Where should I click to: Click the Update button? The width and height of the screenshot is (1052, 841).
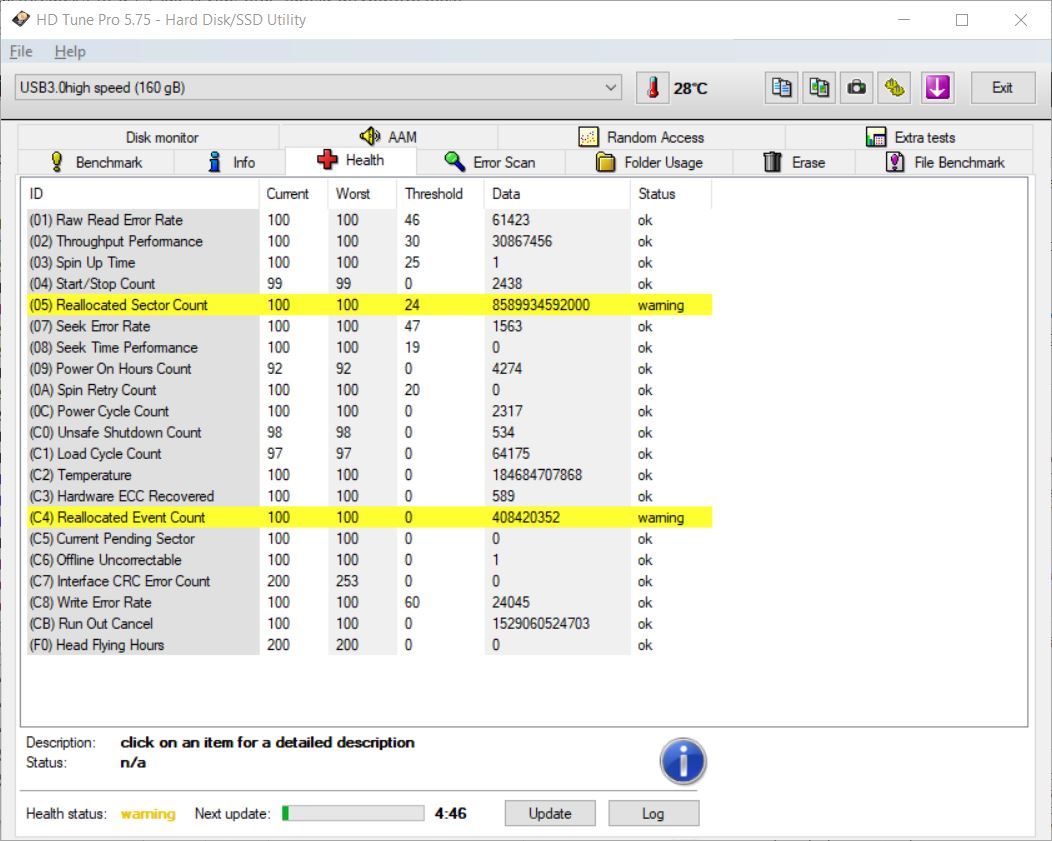click(549, 814)
